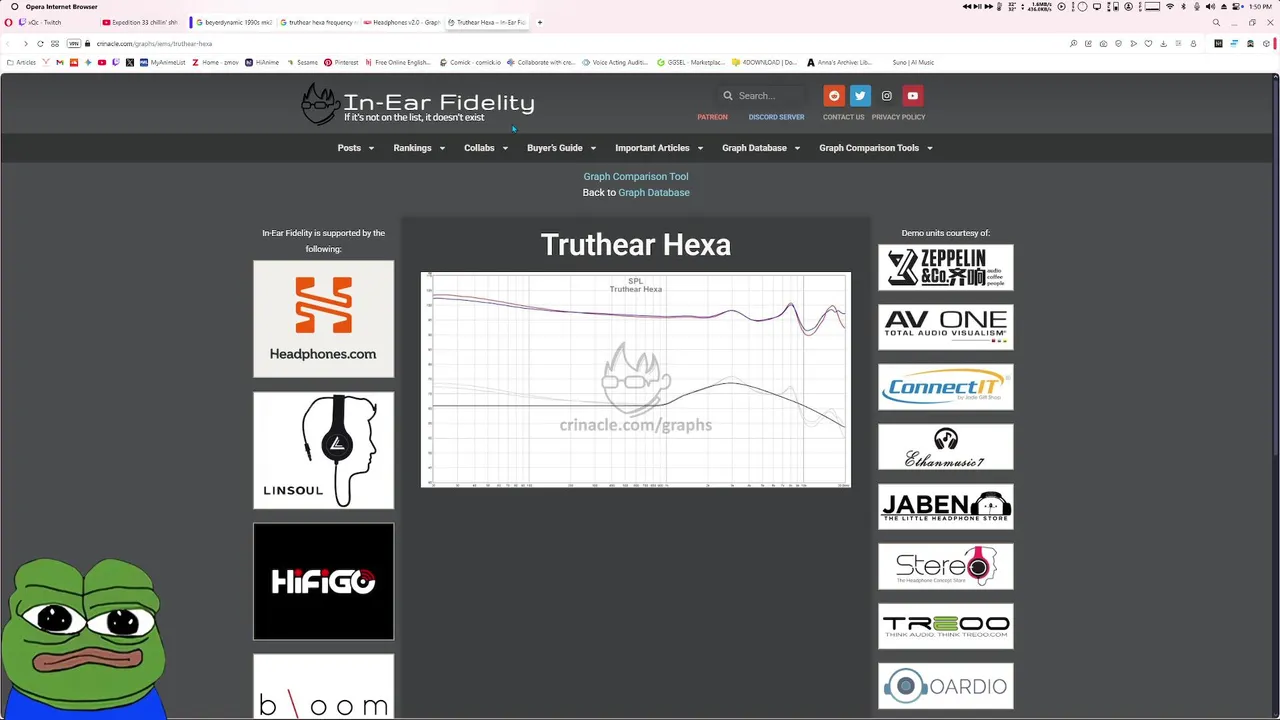The height and width of the screenshot is (720, 1280).
Task: Open a new tab with plus button
Action: [x=540, y=22]
